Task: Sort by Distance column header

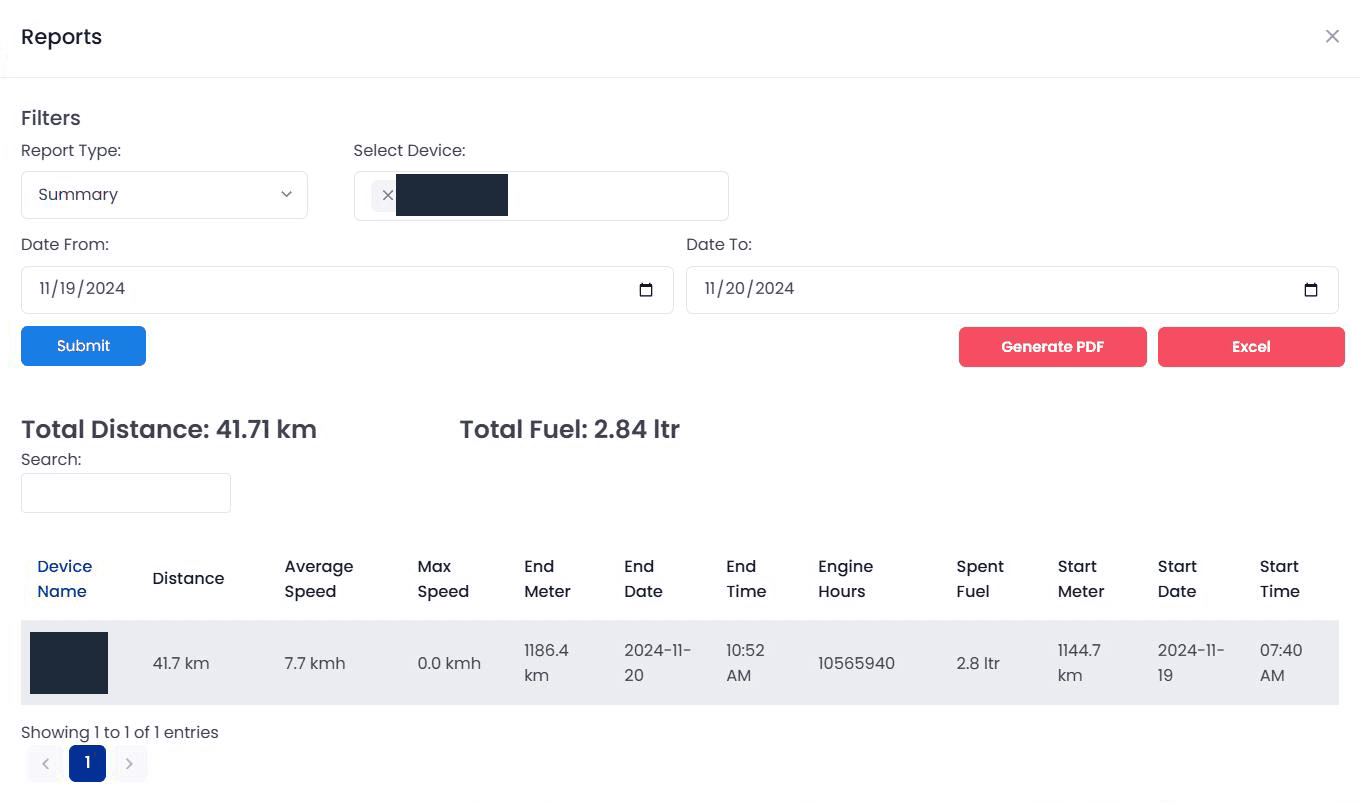Action: (x=188, y=579)
